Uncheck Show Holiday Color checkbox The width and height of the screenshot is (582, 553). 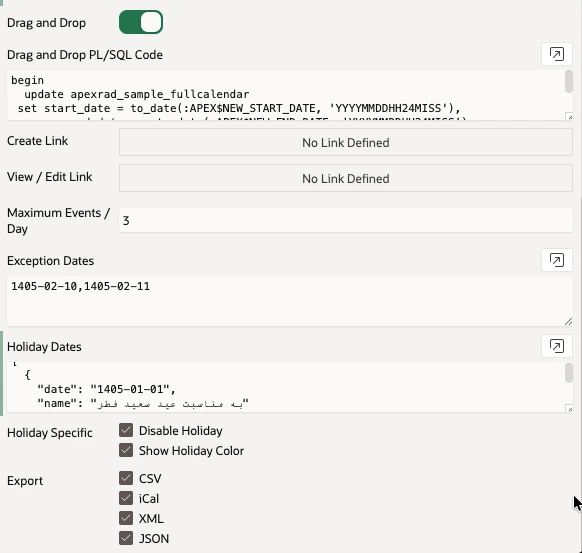coord(126,450)
